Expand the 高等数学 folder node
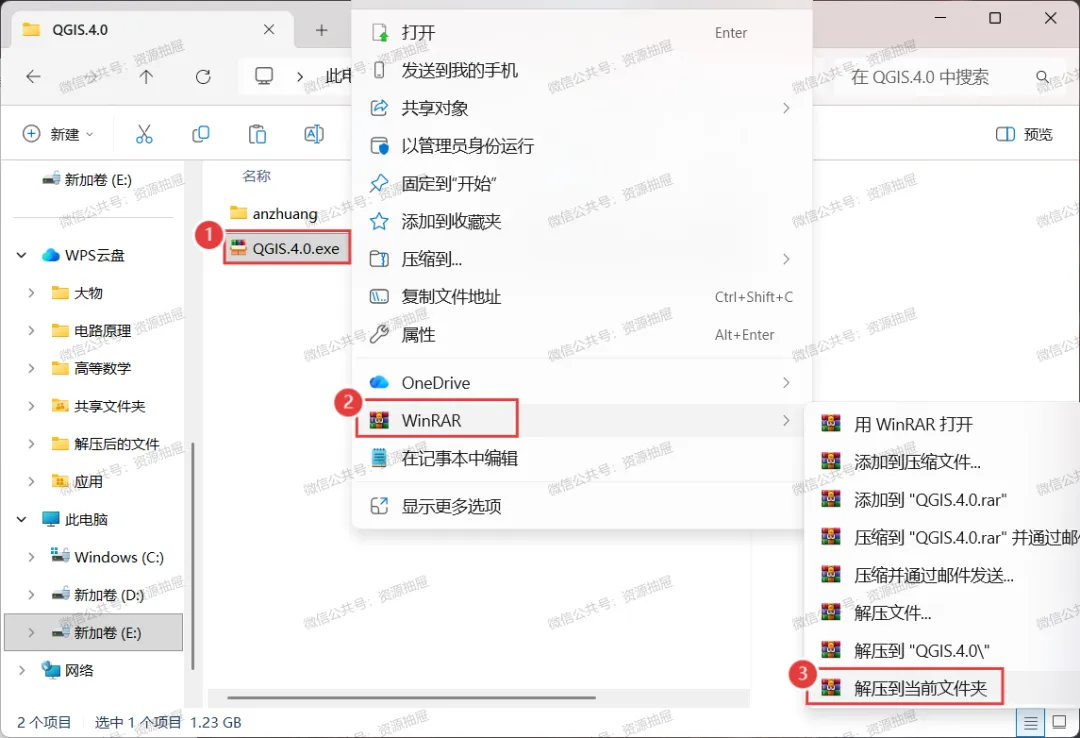Image resolution: width=1080 pixels, height=738 pixels. pyautogui.click(x=31, y=368)
